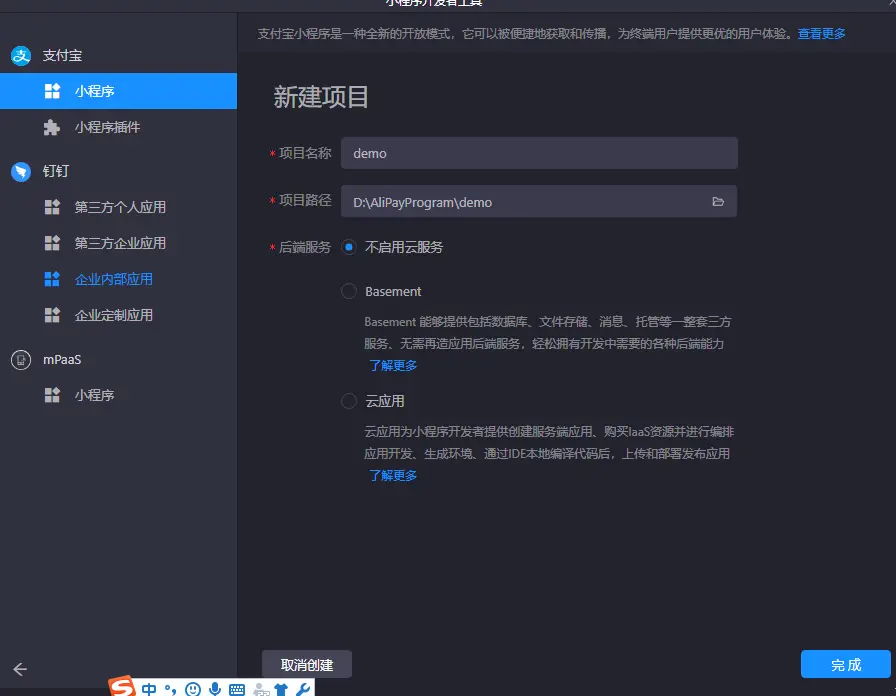The height and width of the screenshot is (696, 896).
Task: Click the icon beside 第三方个人应用
Action: click(x=52, y=207)
